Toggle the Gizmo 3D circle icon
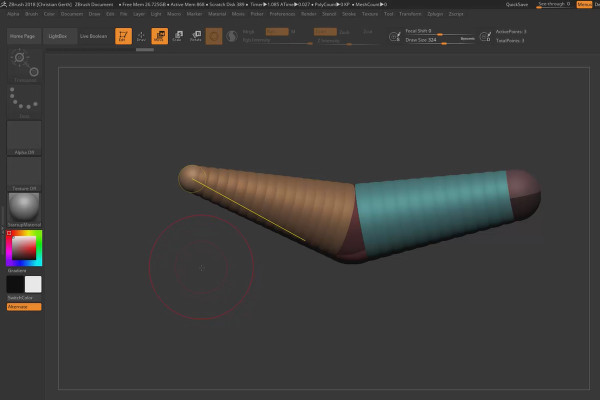Viewport: 600px width, 400px height. (x=214, y=36)
